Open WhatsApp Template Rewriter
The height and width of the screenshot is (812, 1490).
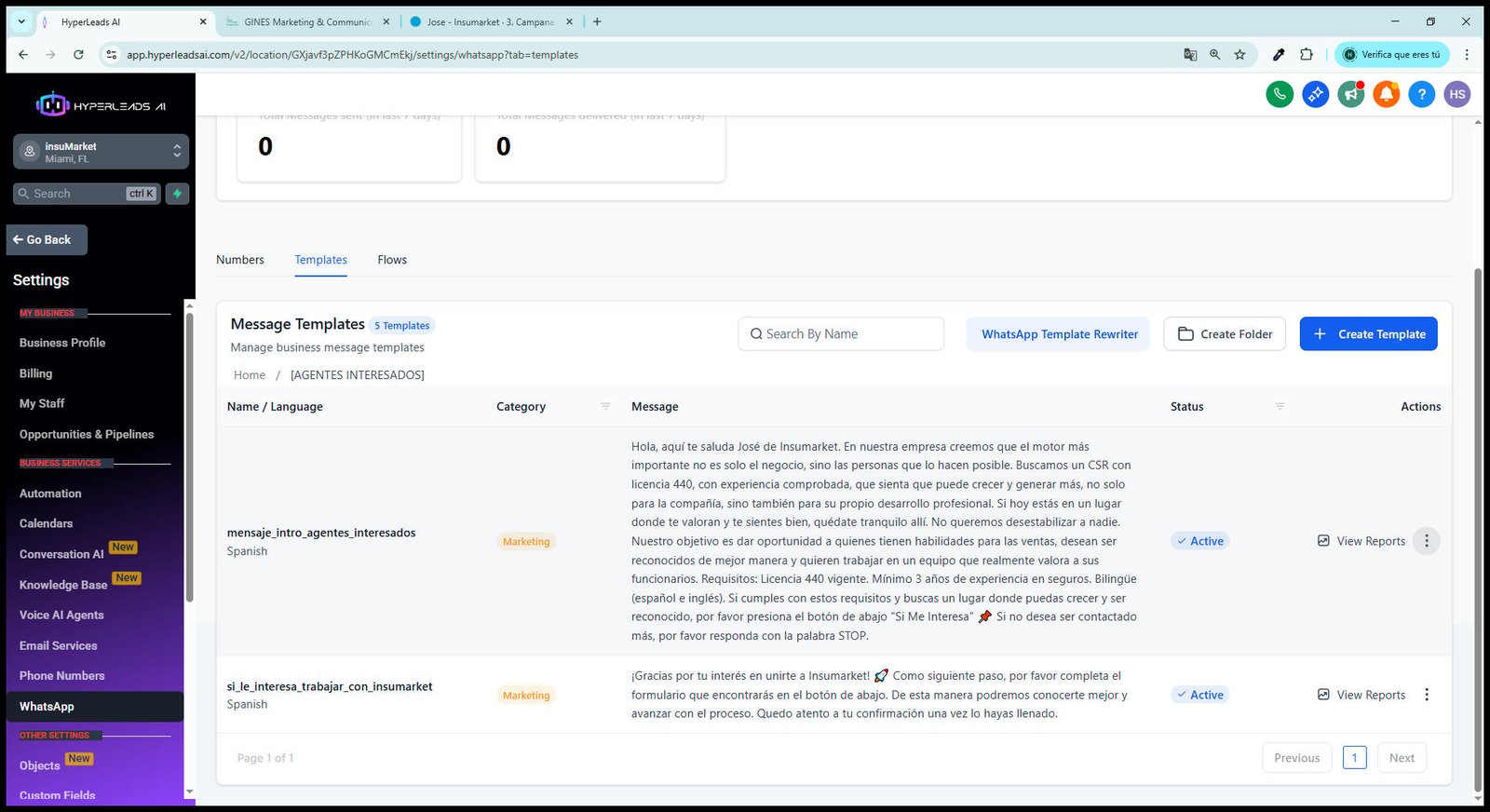[1059, 334]
